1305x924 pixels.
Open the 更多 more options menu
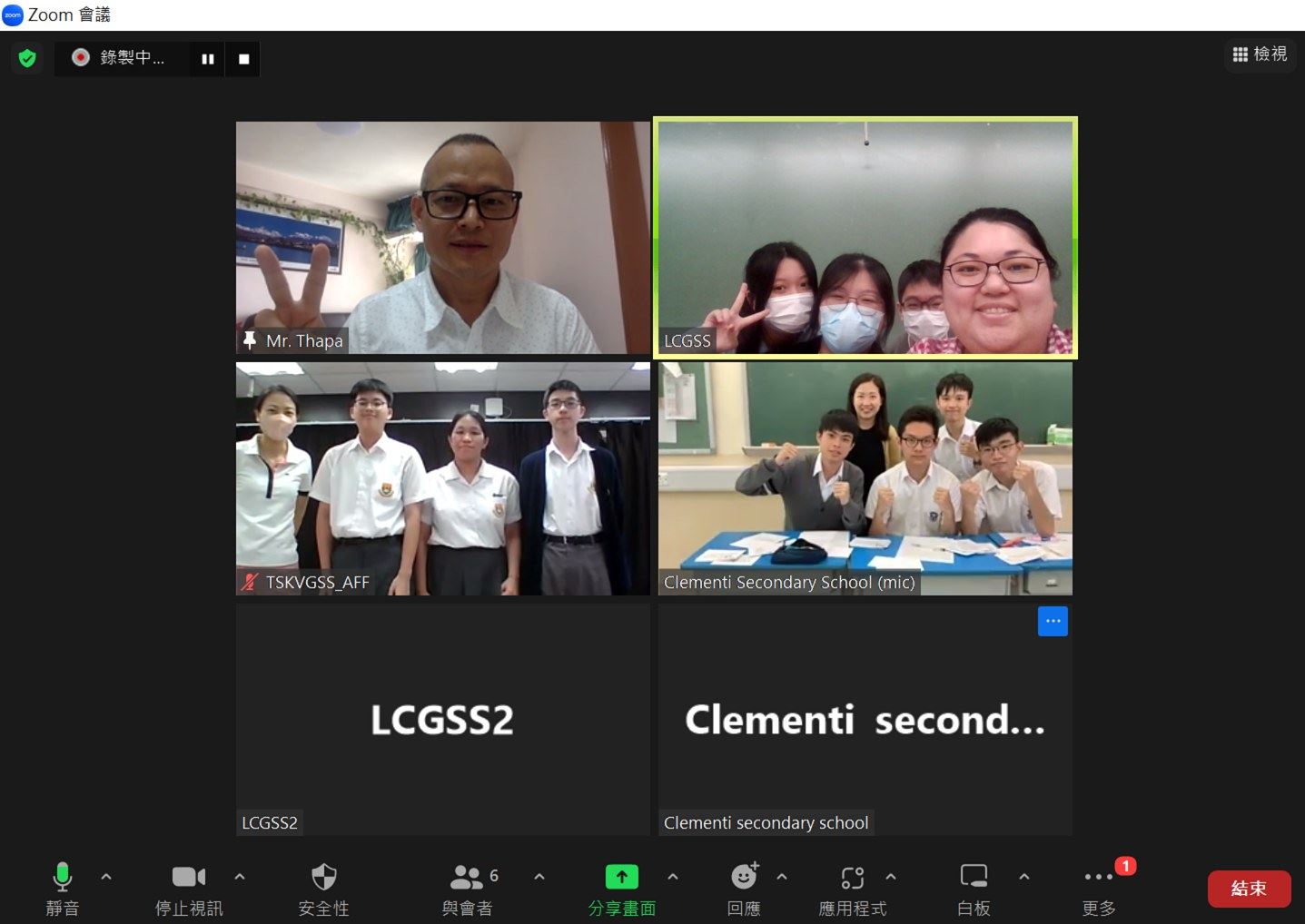[1099, 889]
